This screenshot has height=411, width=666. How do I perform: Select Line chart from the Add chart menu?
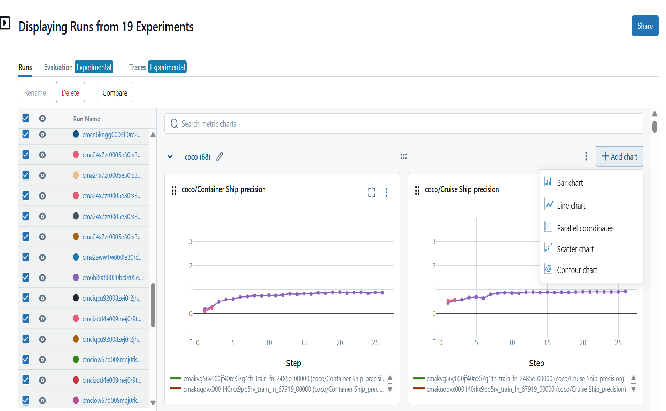click(573, 204)
